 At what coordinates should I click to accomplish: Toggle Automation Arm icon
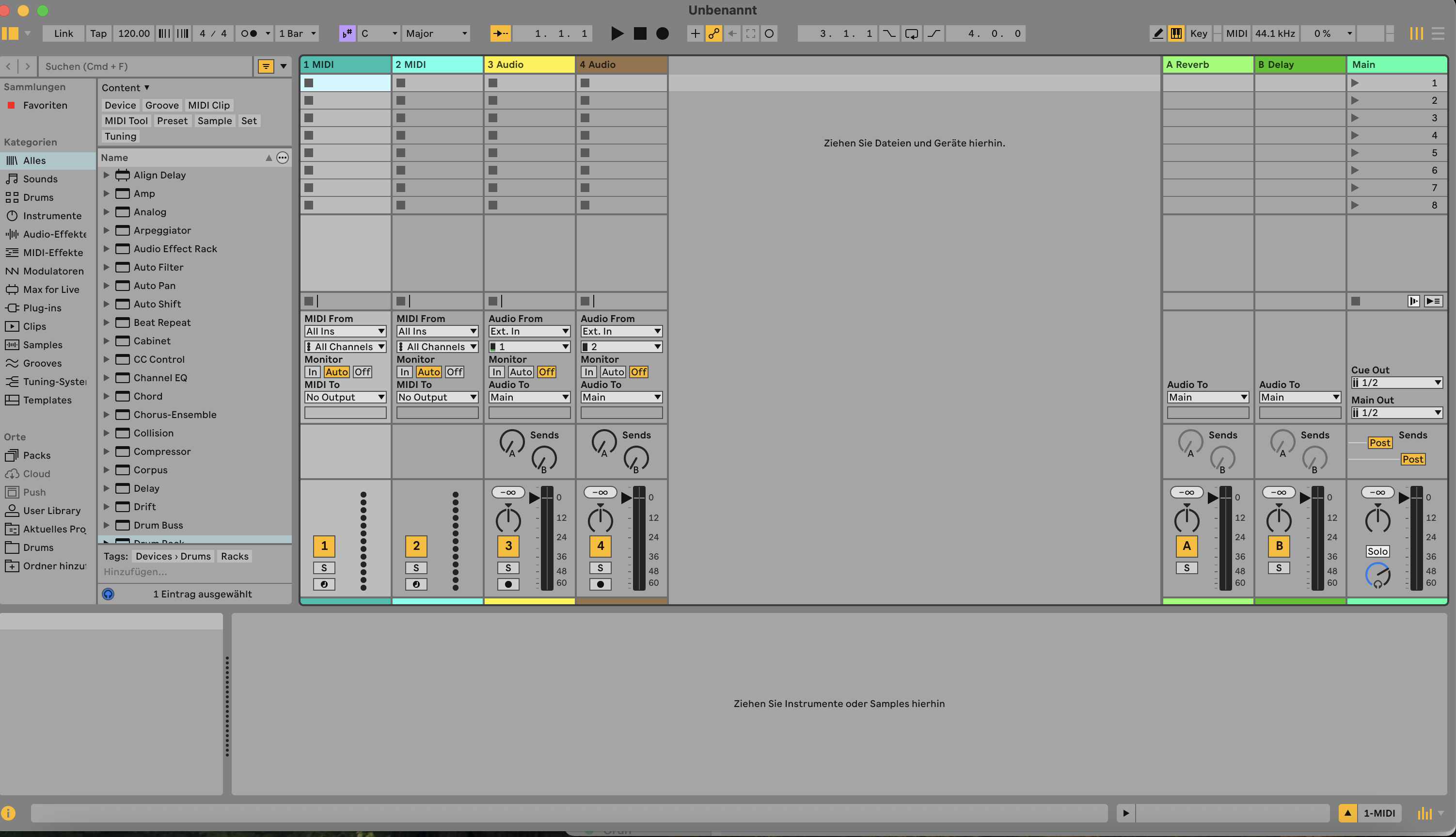[x=713, y=33]
